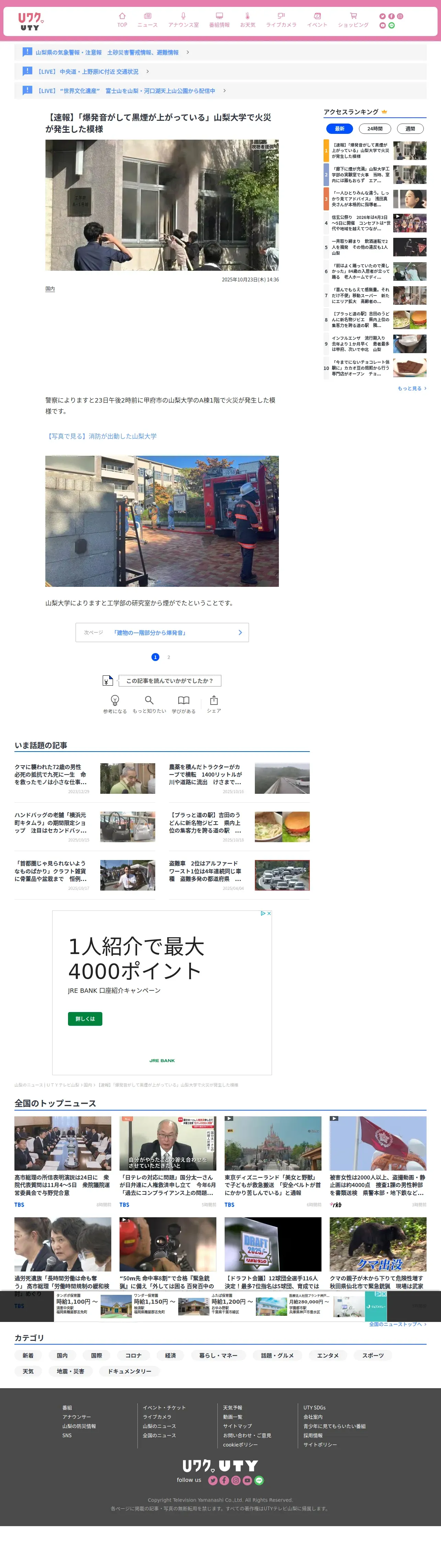Open 全国のニューストップへ link
The image size is (441, 1568).
[397, 1324]
